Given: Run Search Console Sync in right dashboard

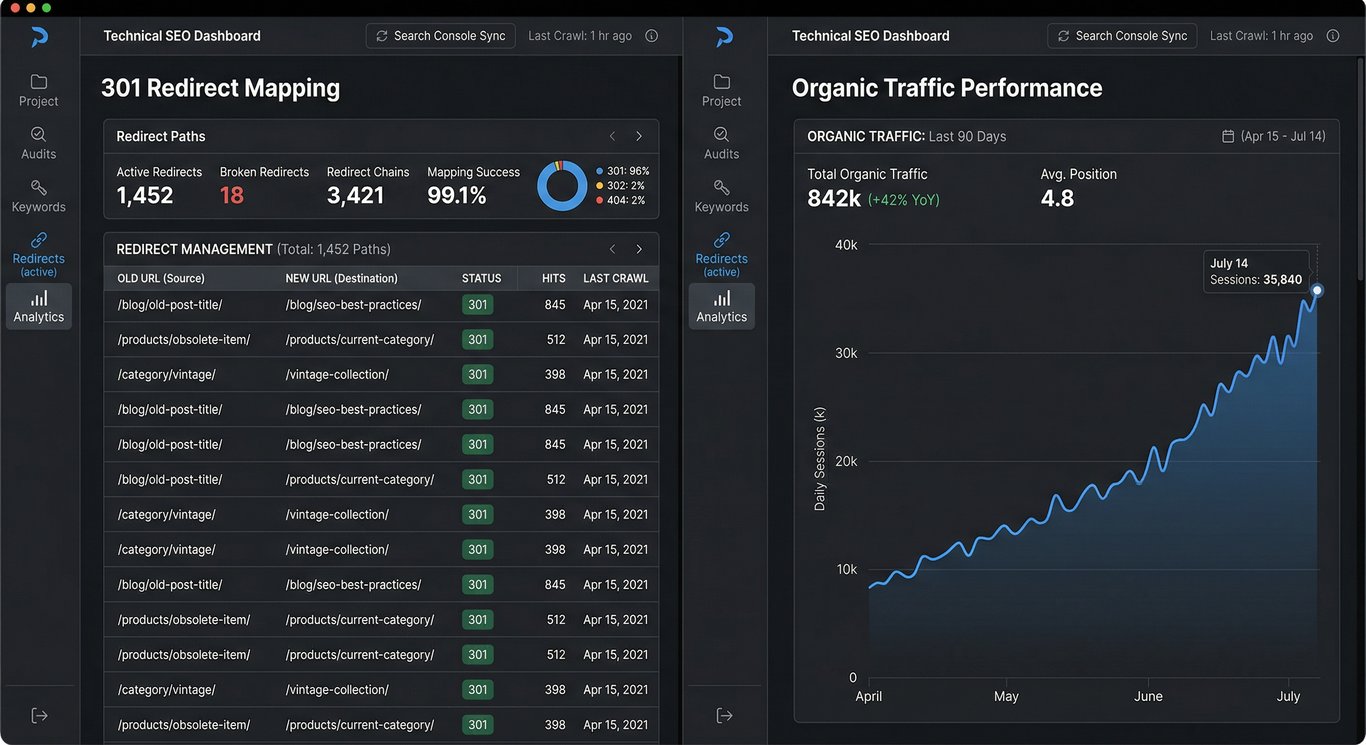Looking at the screenshot, I should [x=1122, y=35].
